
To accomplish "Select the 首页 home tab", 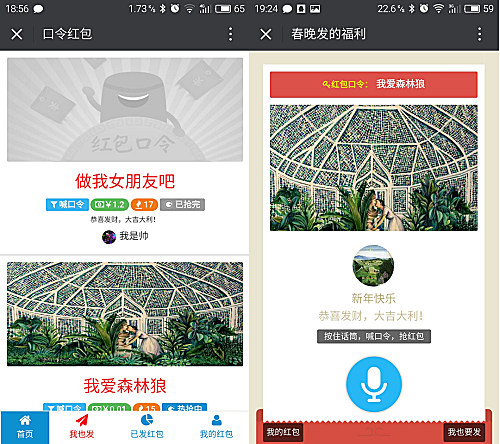I will click(x=25, y=427).
